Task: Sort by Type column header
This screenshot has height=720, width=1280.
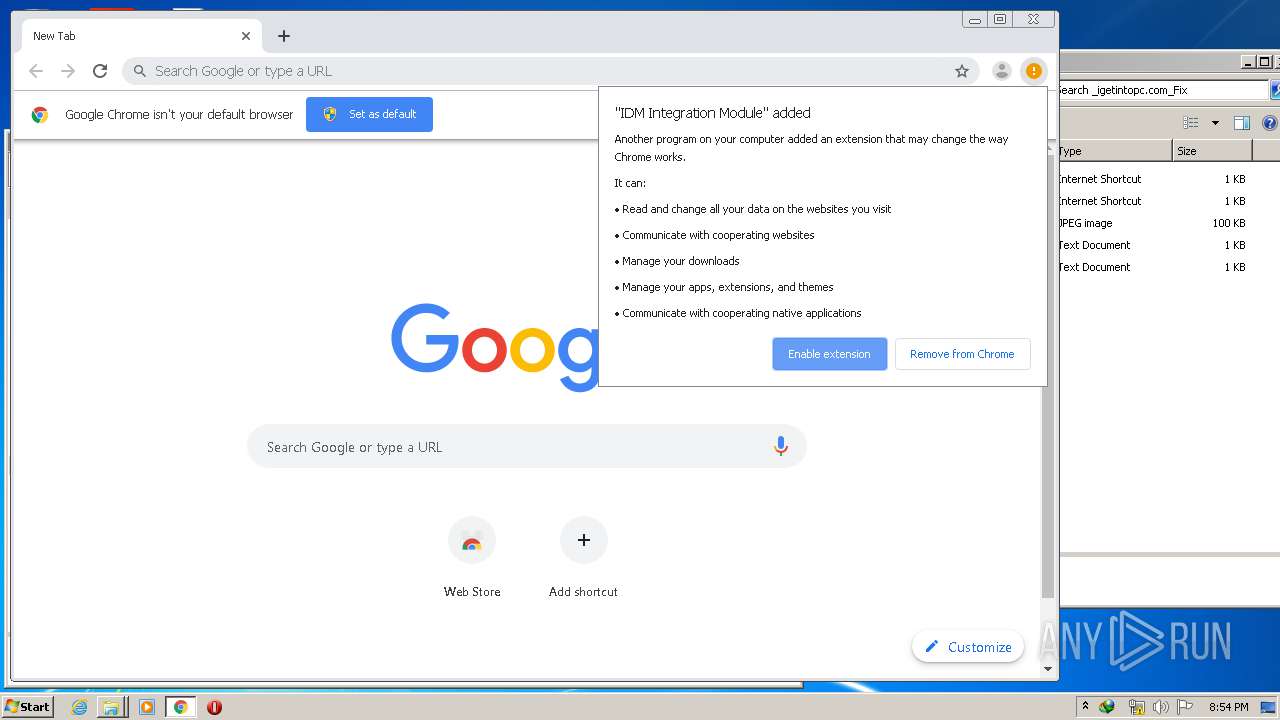Action: tap(1114, 151)
